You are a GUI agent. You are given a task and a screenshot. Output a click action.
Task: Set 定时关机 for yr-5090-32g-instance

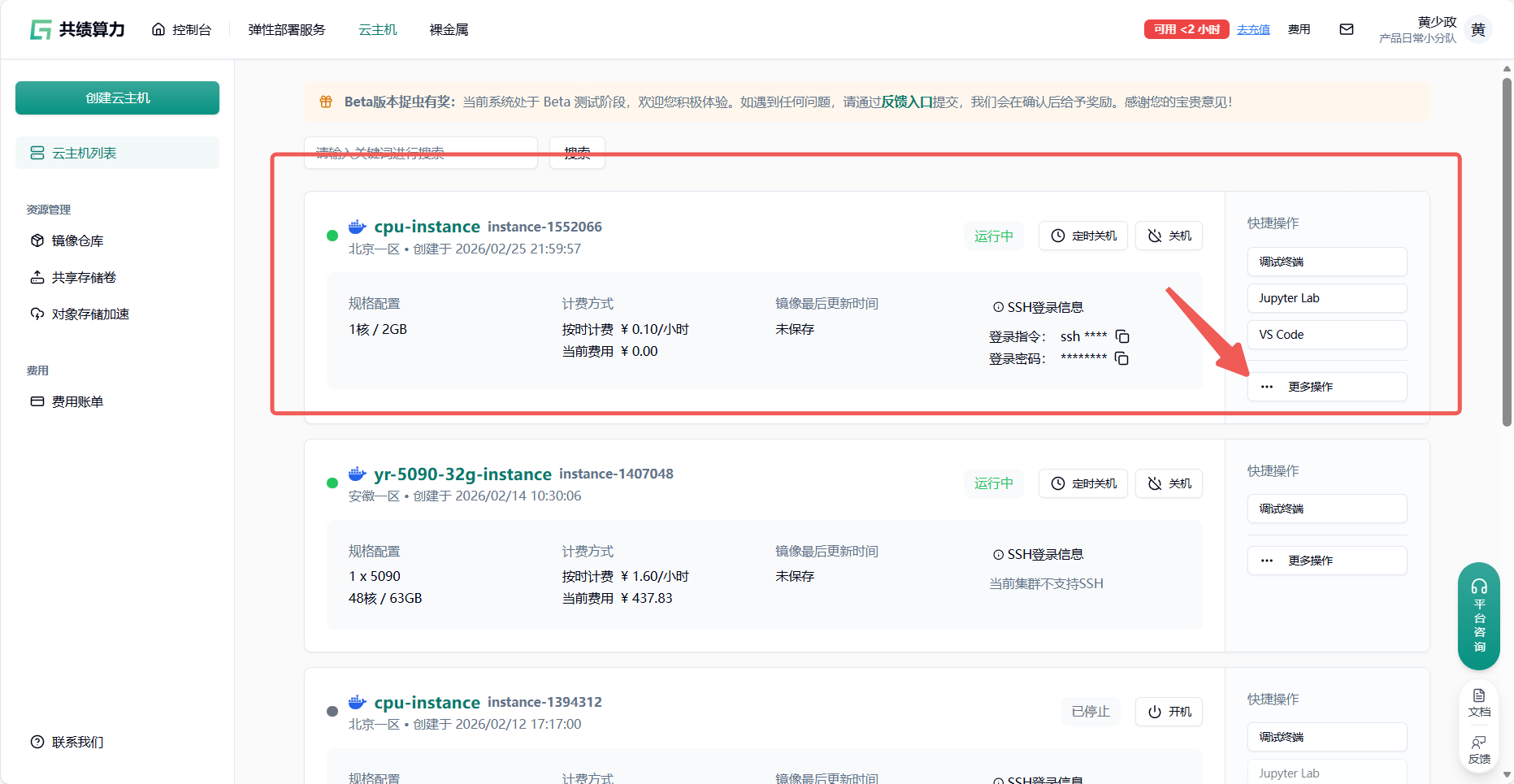1082,483
